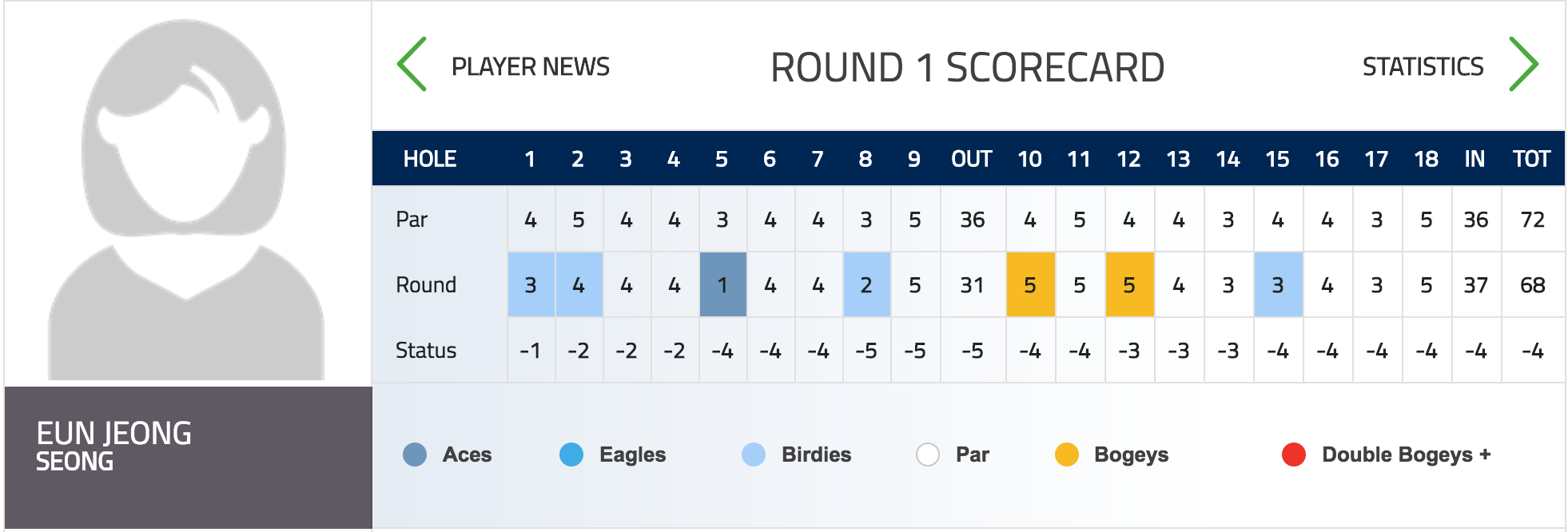This screenshot has height=532, width=1568.
Task: Click the TOT column header
Action: pos(1532,159)
